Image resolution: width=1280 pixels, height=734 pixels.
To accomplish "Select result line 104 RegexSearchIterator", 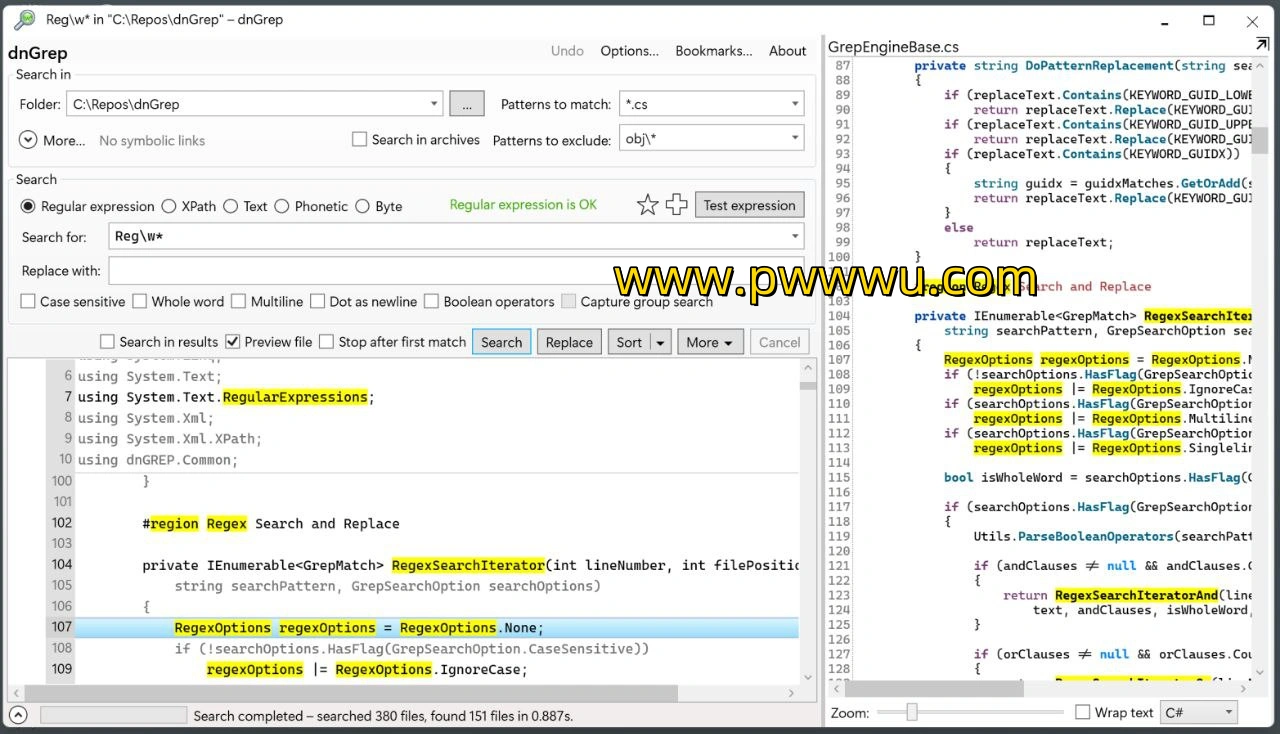I will click(422, 565).
